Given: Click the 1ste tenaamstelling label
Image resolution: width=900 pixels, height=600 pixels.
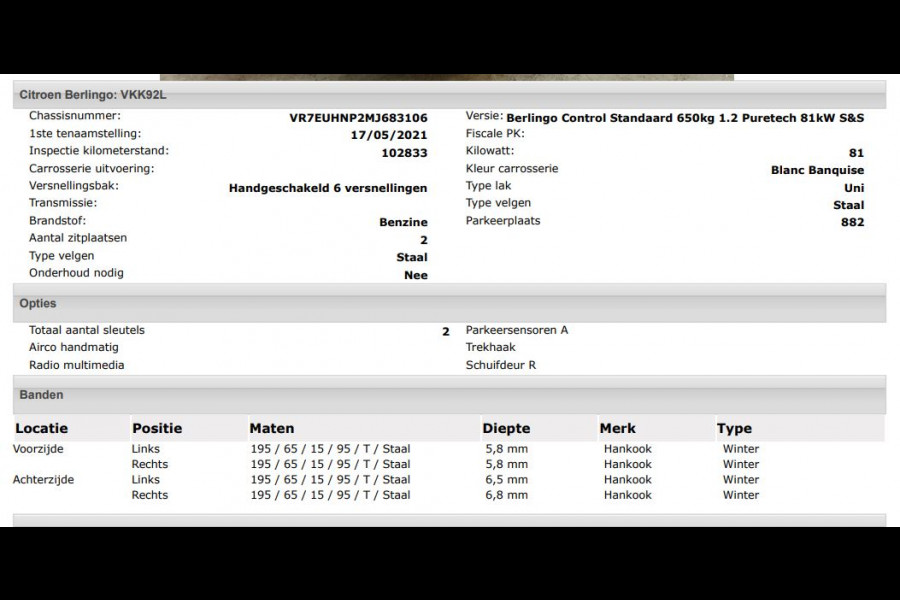Looking at the screenshot, I should pos(85,133).
